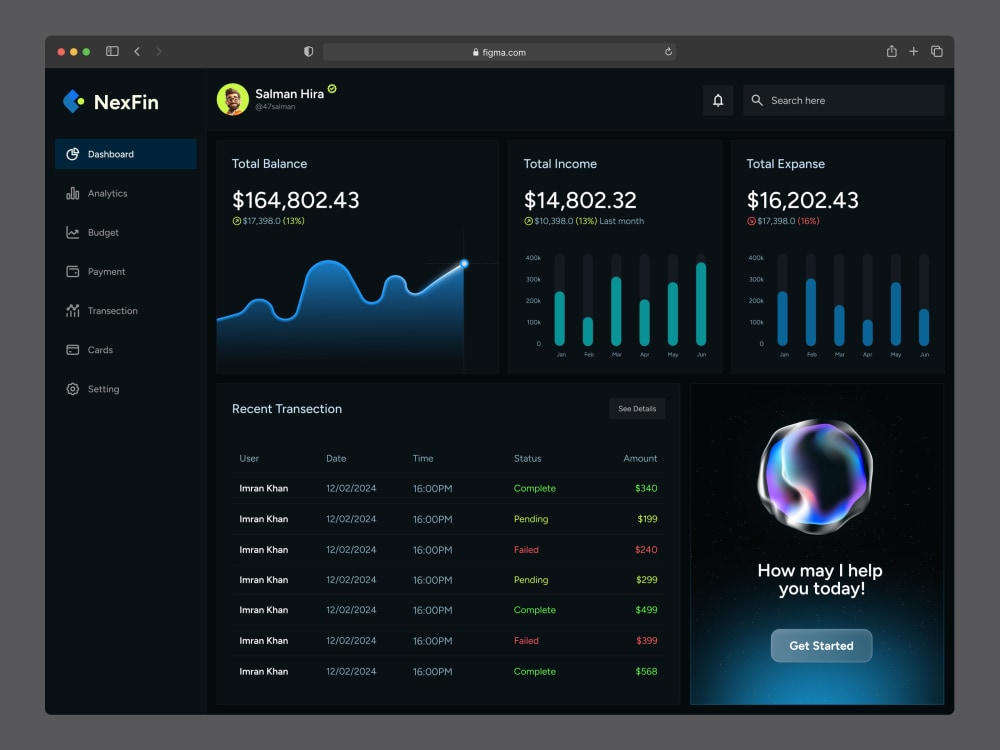The image size is (1000, 750).
Task: Click the Feb bar in the Total Expanse chart
Action: click(811, 312)
